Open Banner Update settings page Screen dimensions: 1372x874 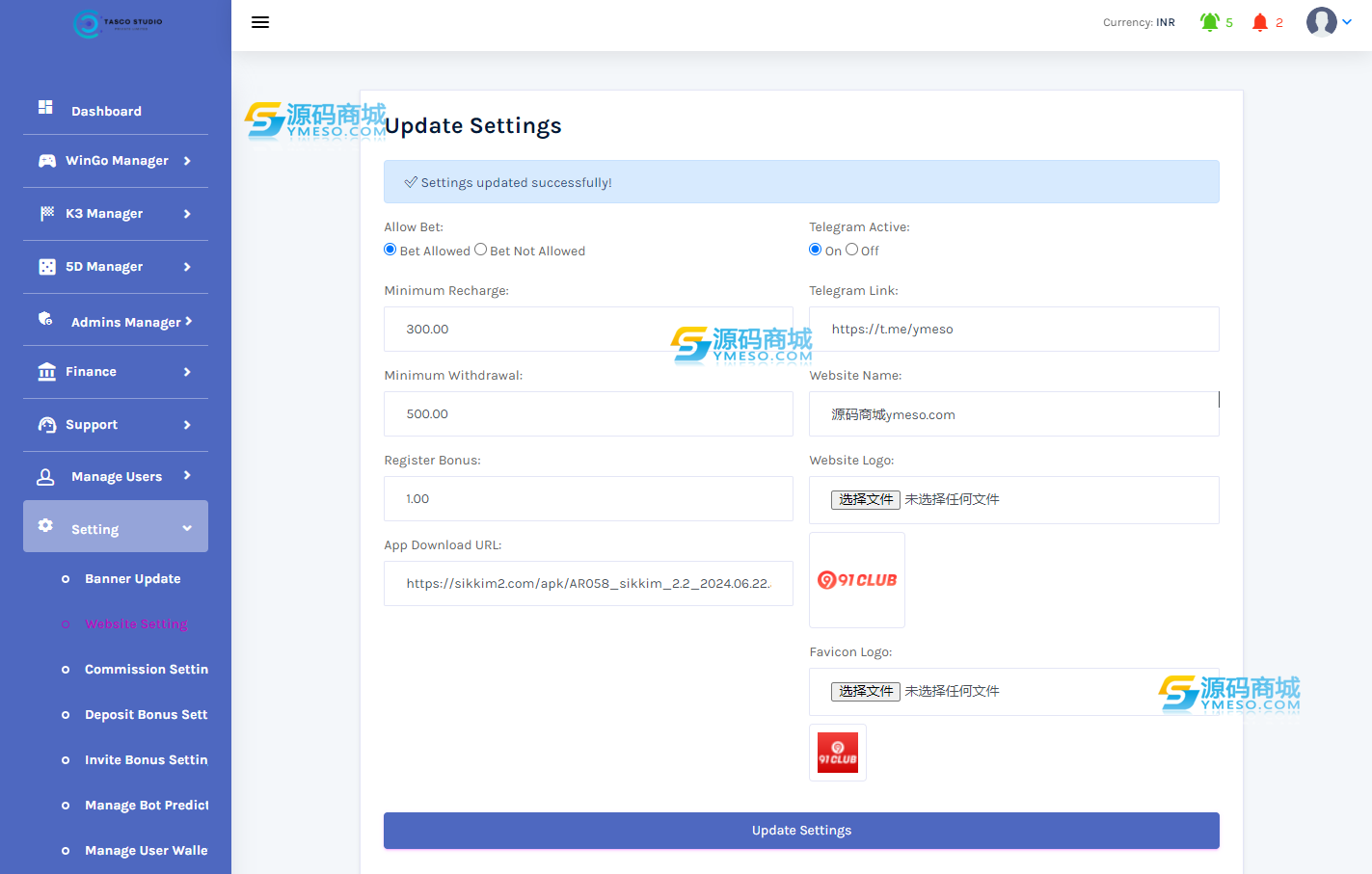click(132, 579)
